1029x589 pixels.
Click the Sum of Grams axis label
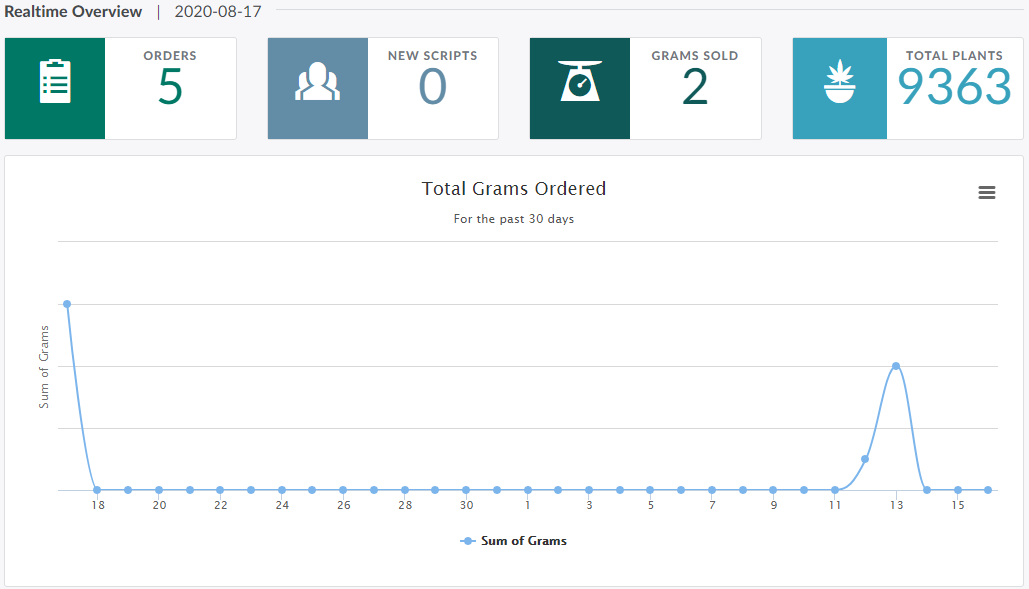[x=44, y=367]
